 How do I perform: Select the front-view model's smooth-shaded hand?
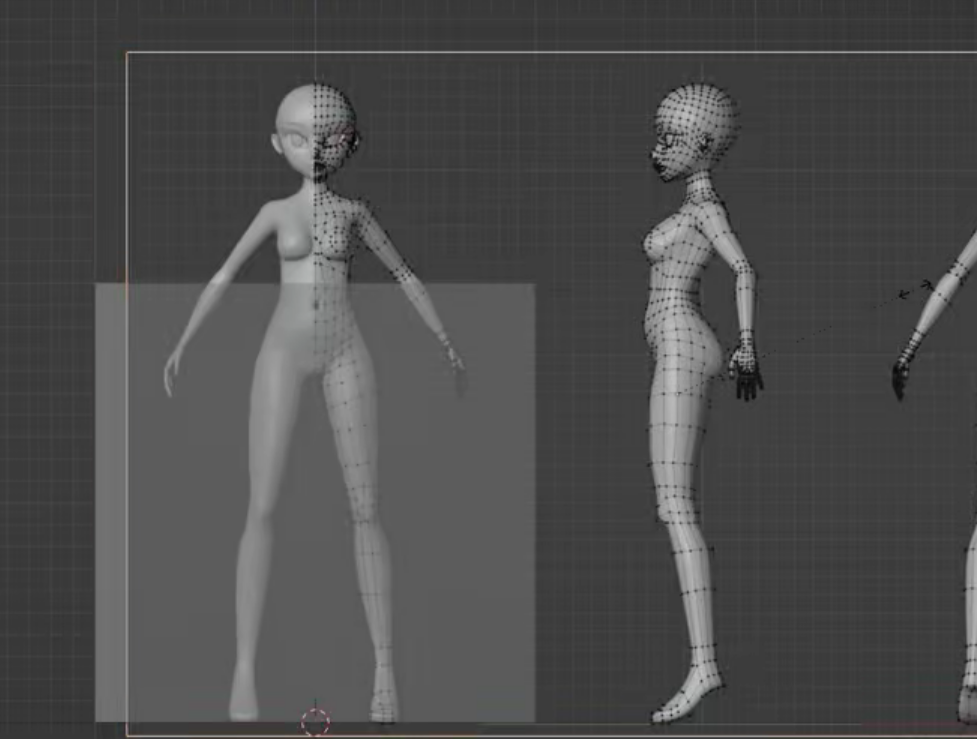click(x=172, y=370)
